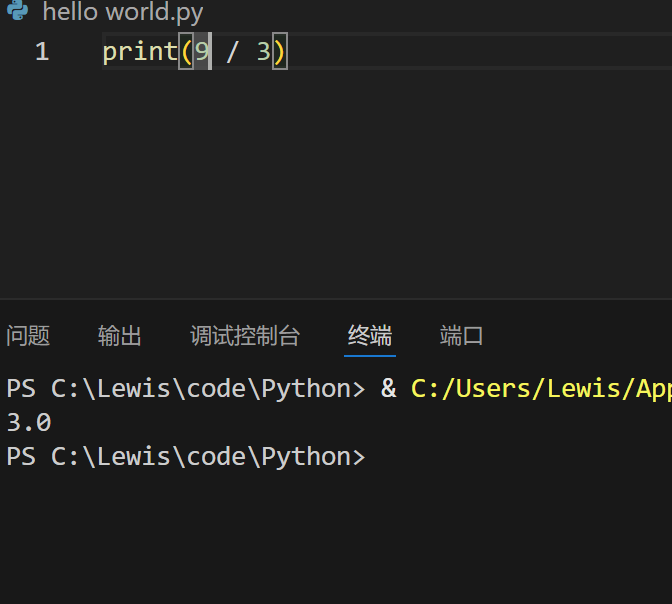Focus the last terminal prompt line
672x604 pixels.
coord(185,456)
